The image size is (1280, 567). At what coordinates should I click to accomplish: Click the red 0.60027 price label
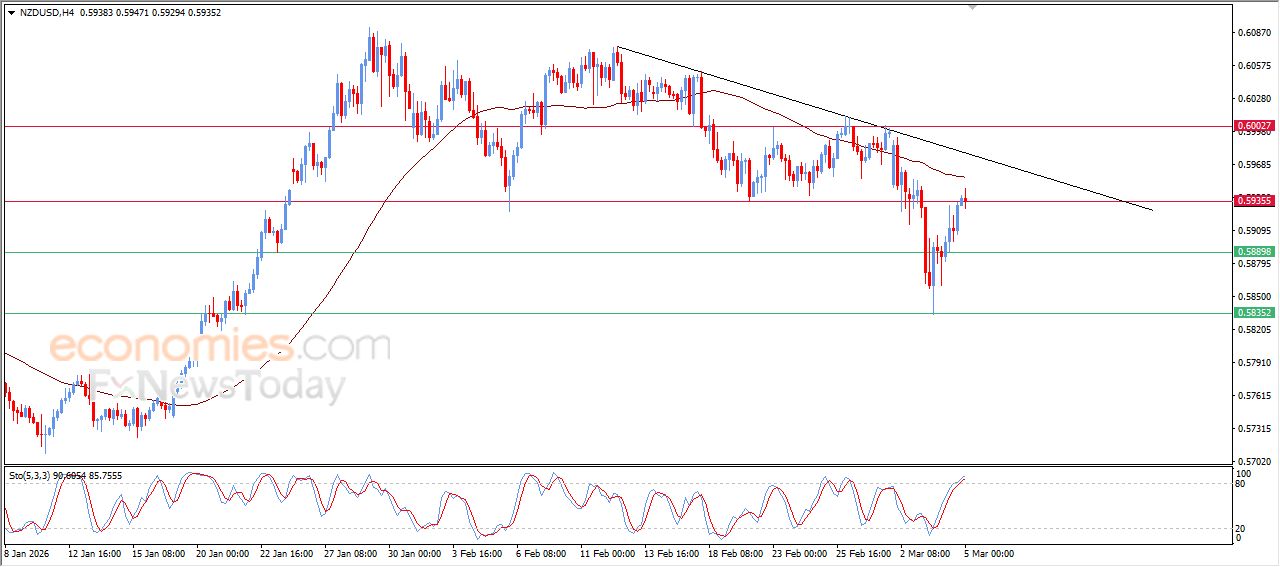[x=1254, y=126]
